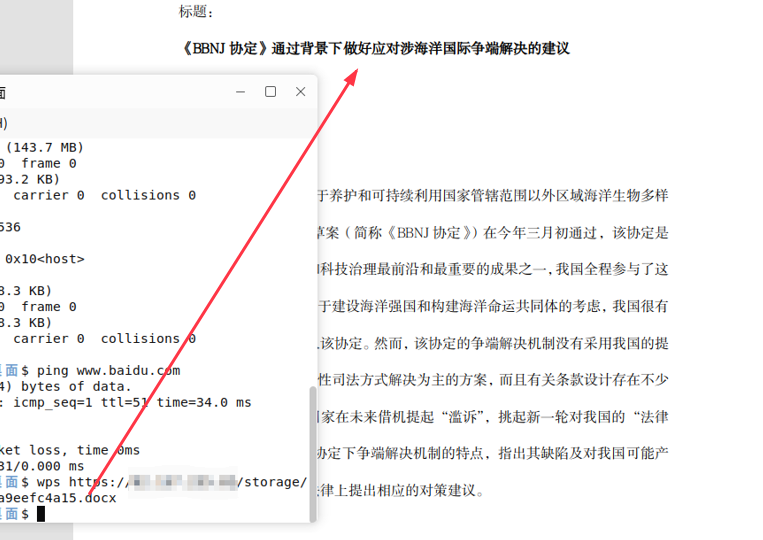Click the .docx filename in the terminal
Image resolution: width=763 pixels, height=540 pixels.
click(x=58, y=498)
